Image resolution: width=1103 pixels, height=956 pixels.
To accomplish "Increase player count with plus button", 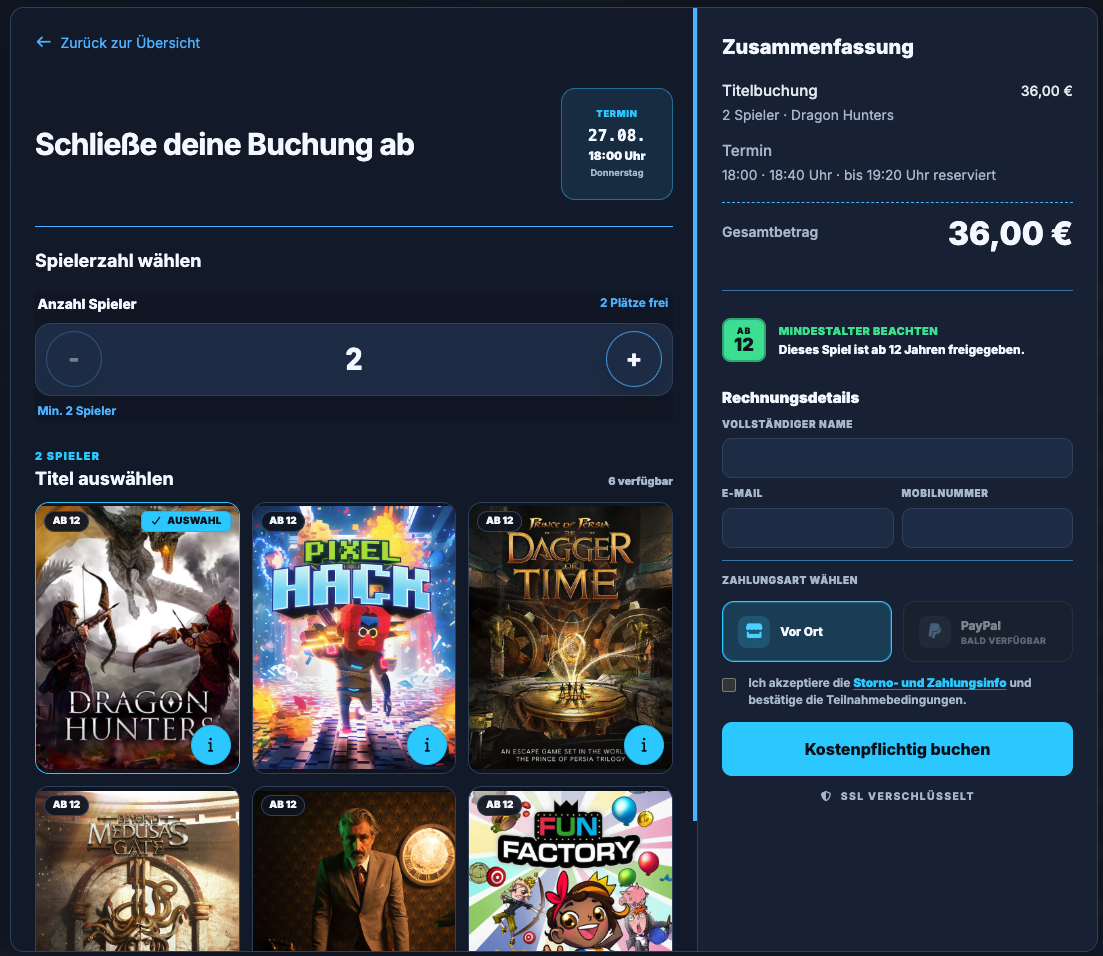I will click(634, 359).
